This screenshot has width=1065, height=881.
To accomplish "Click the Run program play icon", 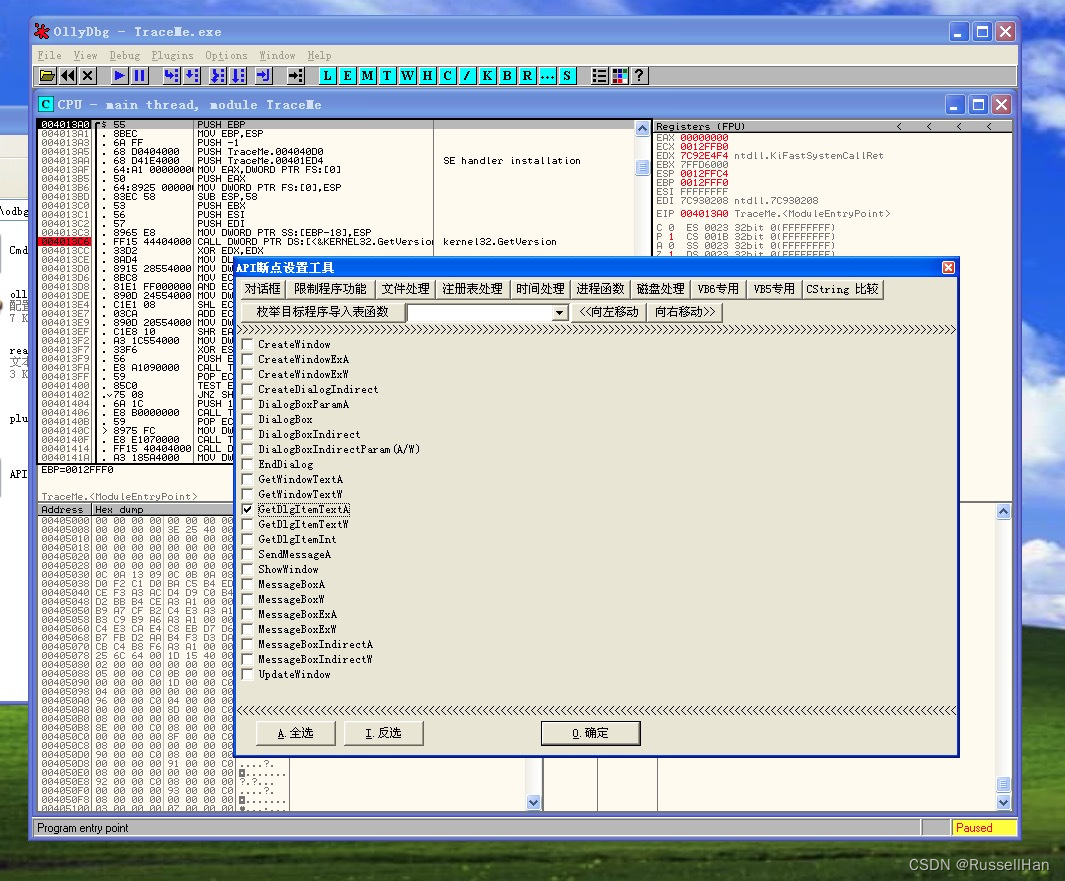I will [119, 76].
